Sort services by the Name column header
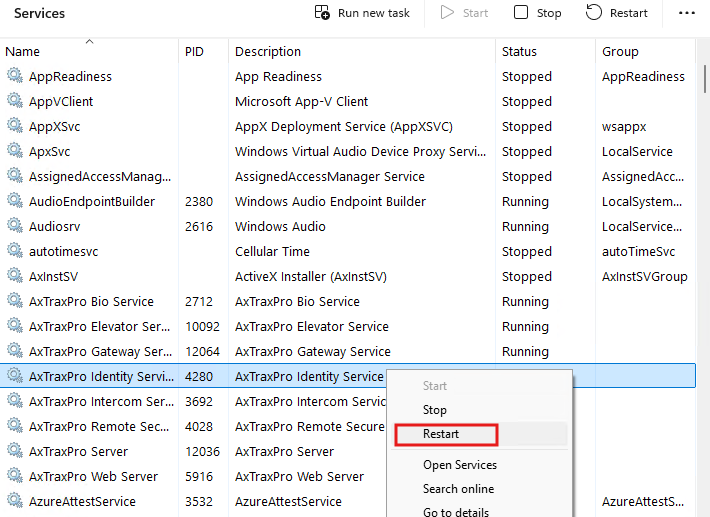 click(x=22, y=52)
